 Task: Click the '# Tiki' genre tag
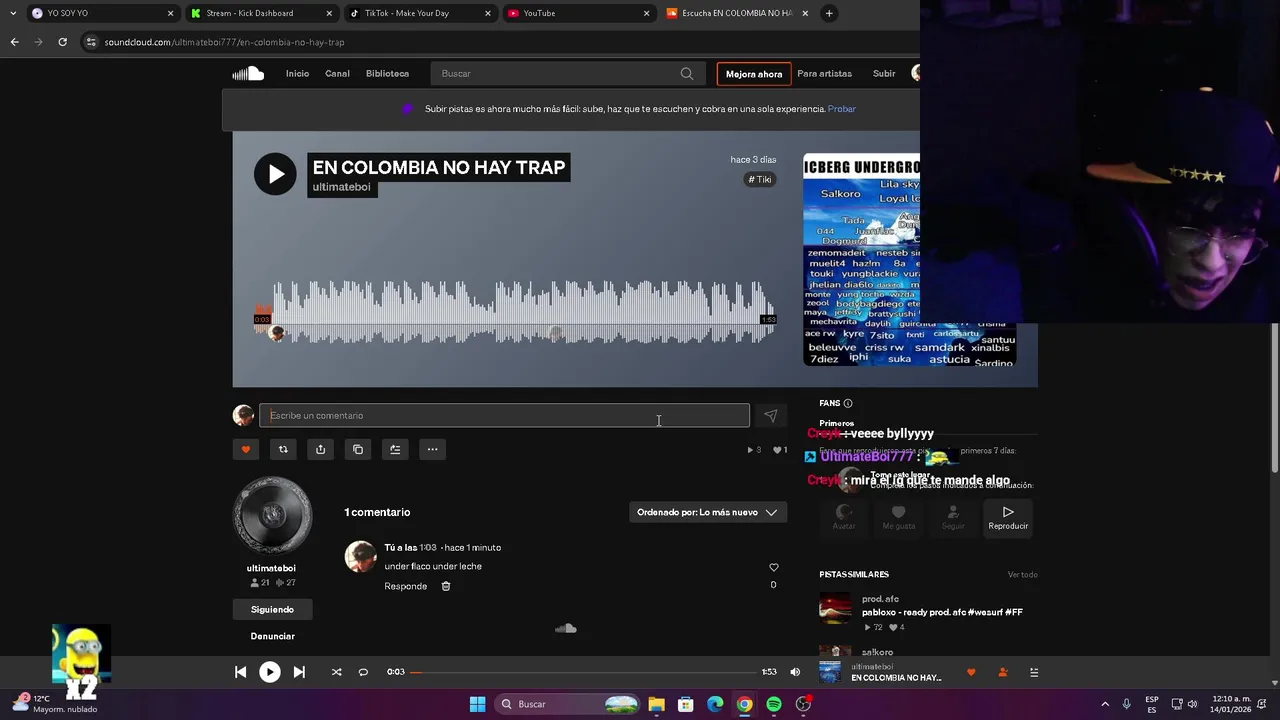[760, 180]
